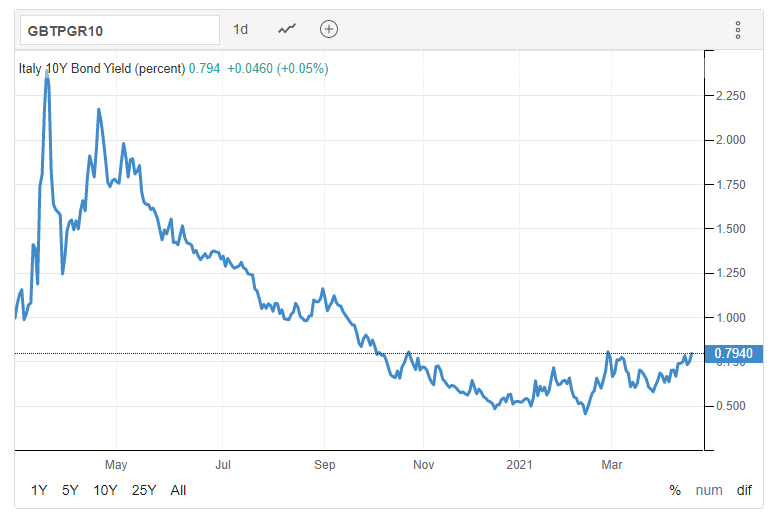Add a comparison with plus icon

329,30
